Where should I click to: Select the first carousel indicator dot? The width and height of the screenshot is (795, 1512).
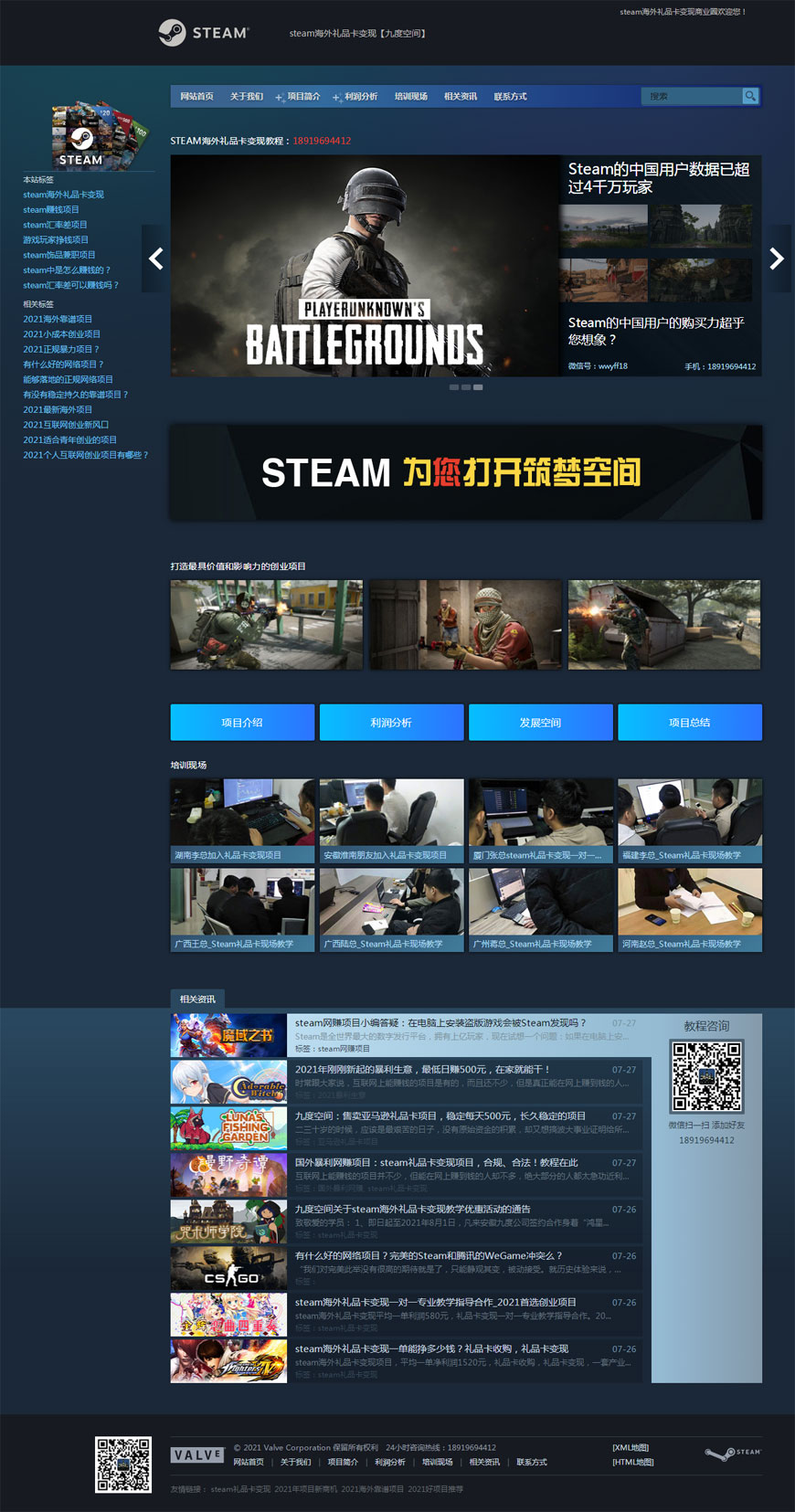pos(454,387)
